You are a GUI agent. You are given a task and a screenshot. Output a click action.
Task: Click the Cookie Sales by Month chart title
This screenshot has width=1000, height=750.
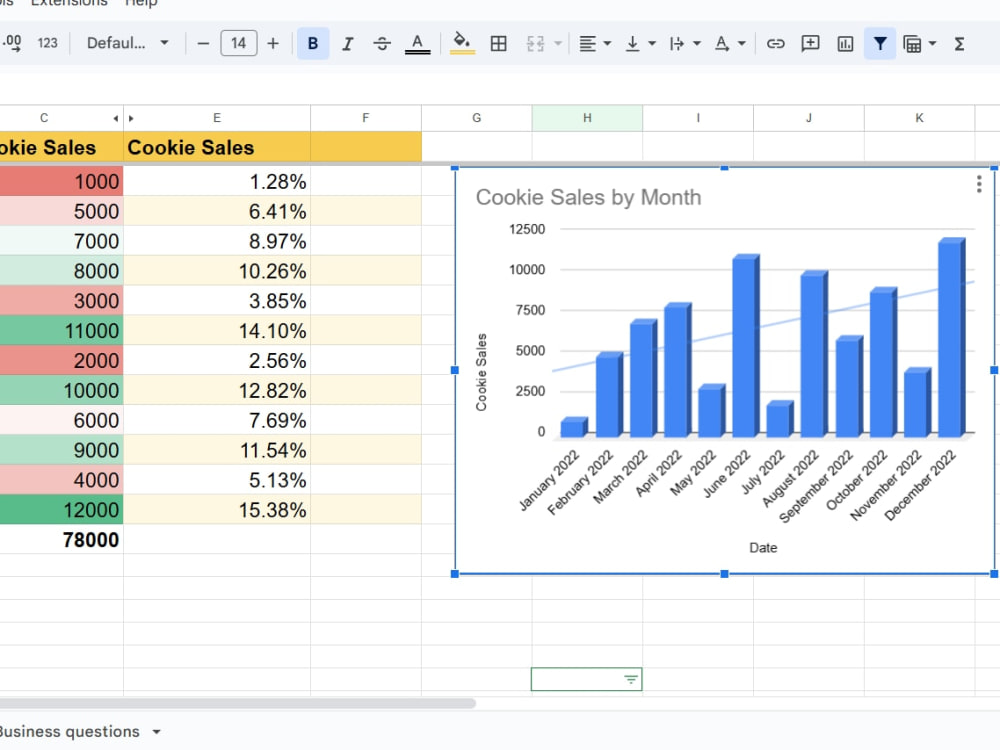[x=588, y=198]
